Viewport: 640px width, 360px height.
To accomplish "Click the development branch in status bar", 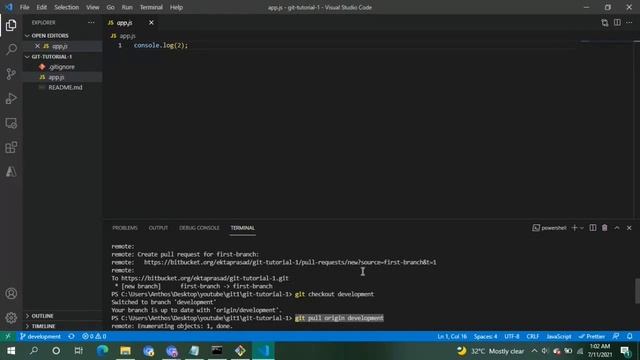I will pyautogui.click(x=40, y=336).
